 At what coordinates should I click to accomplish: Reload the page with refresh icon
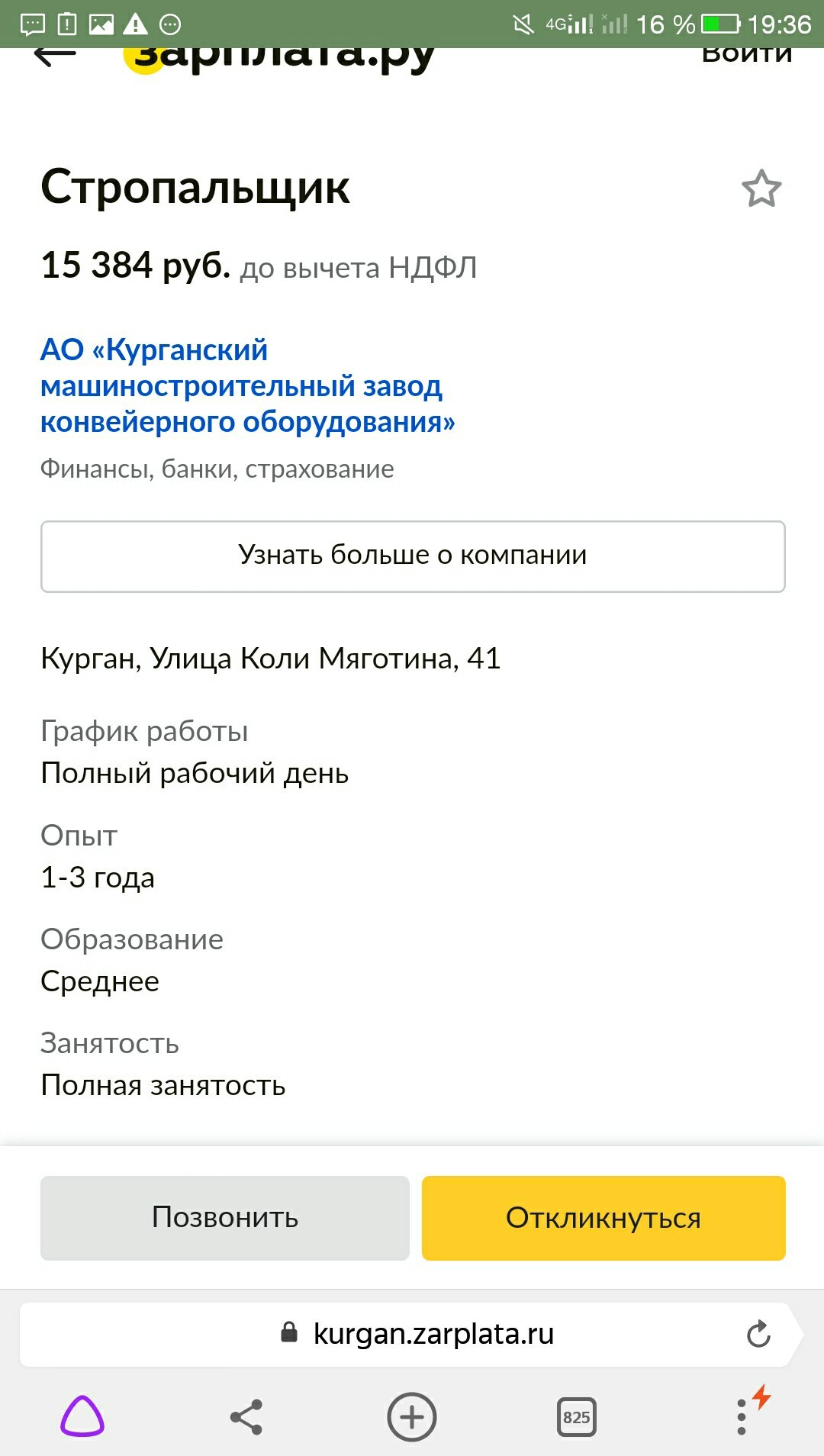click(x=758, y=1334)
